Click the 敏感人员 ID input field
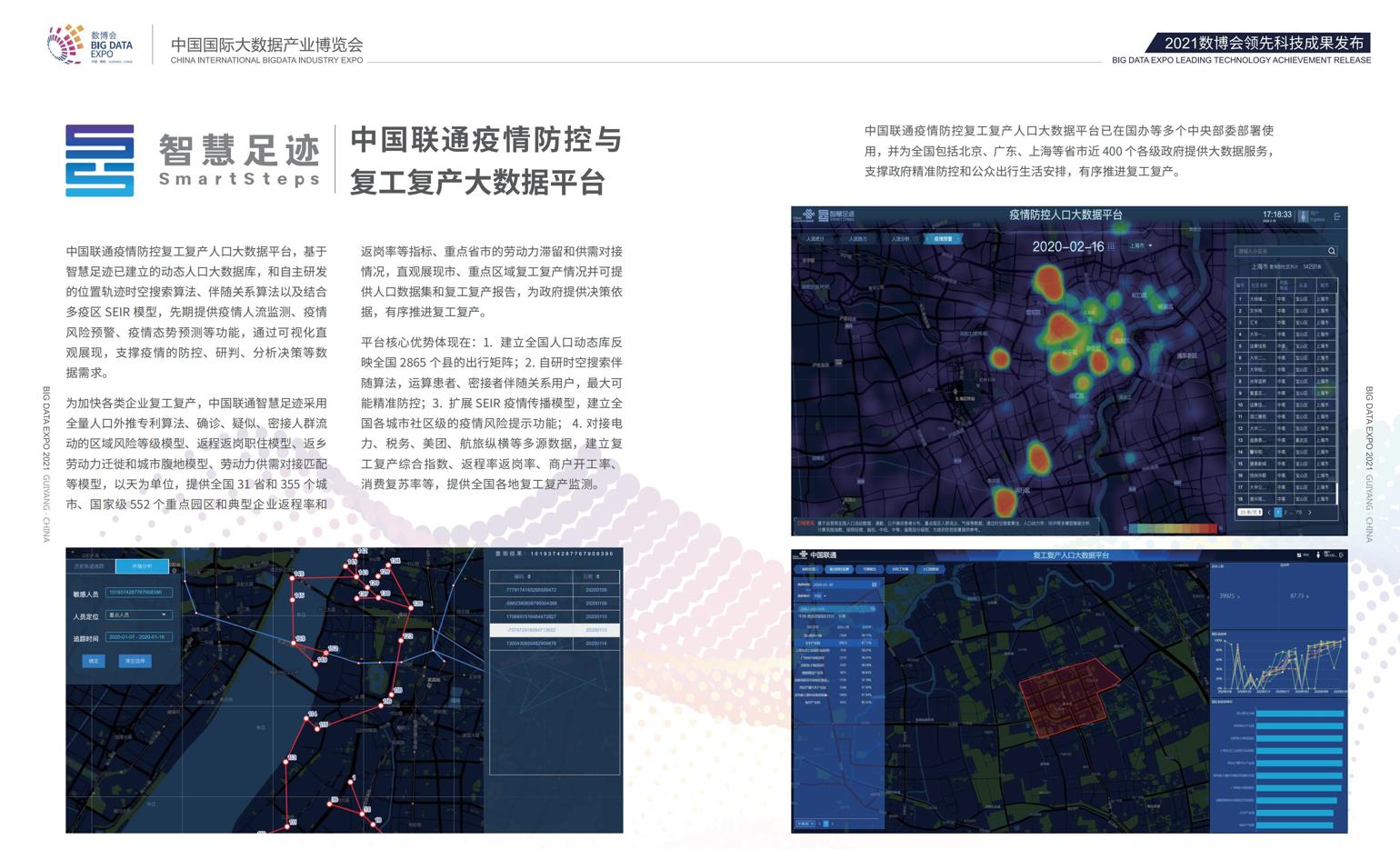 coord(139,593)
